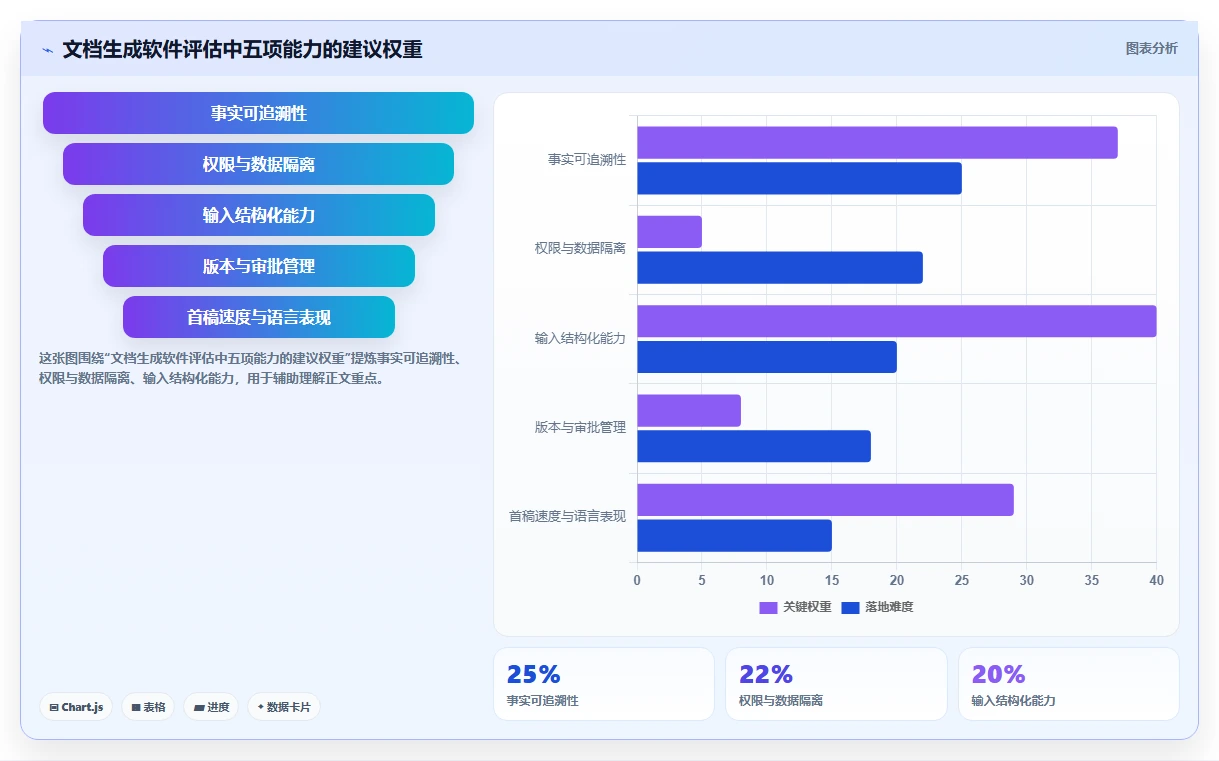Click the 进度 tag chip
Viewport: 1219px width, 761px height.
[x=211, y=707]
